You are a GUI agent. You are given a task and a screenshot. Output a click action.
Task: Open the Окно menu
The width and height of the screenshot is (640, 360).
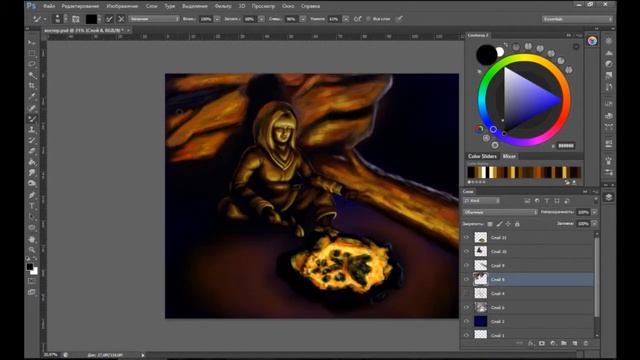[x=288, y=6]
